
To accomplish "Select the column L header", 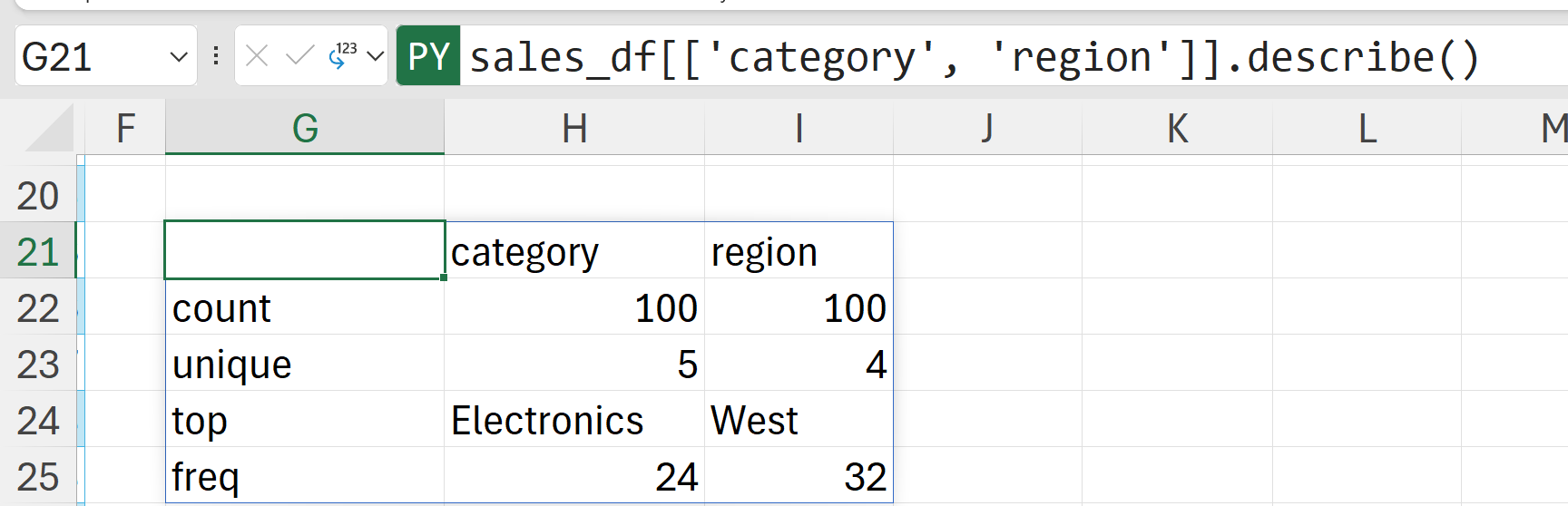I will 1367,128.
